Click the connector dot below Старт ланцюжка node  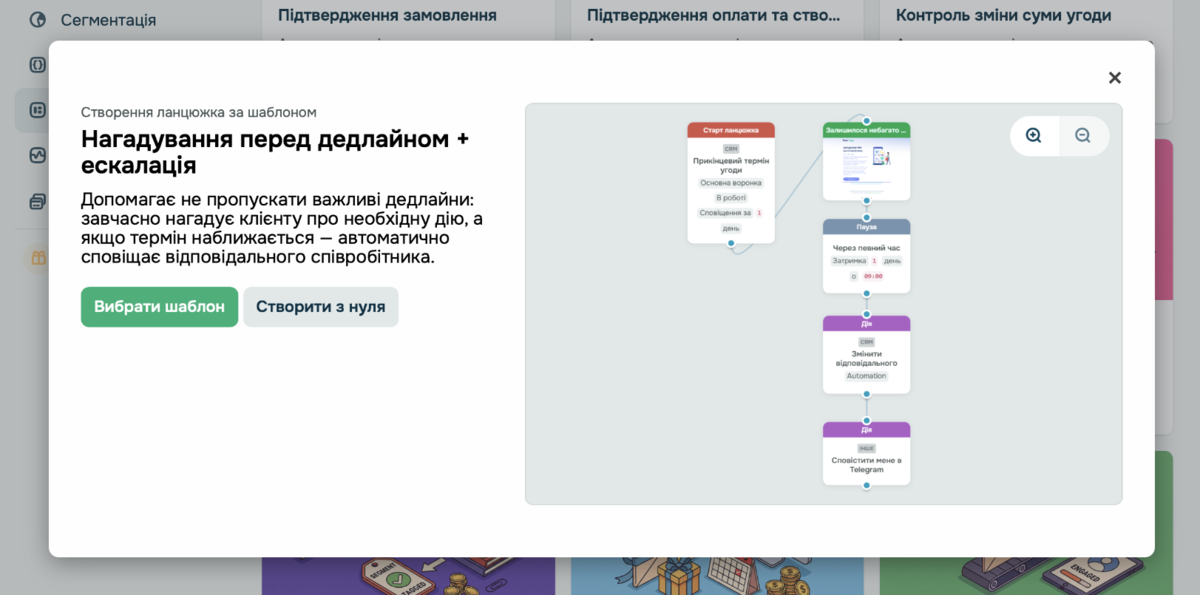[731, 243]
